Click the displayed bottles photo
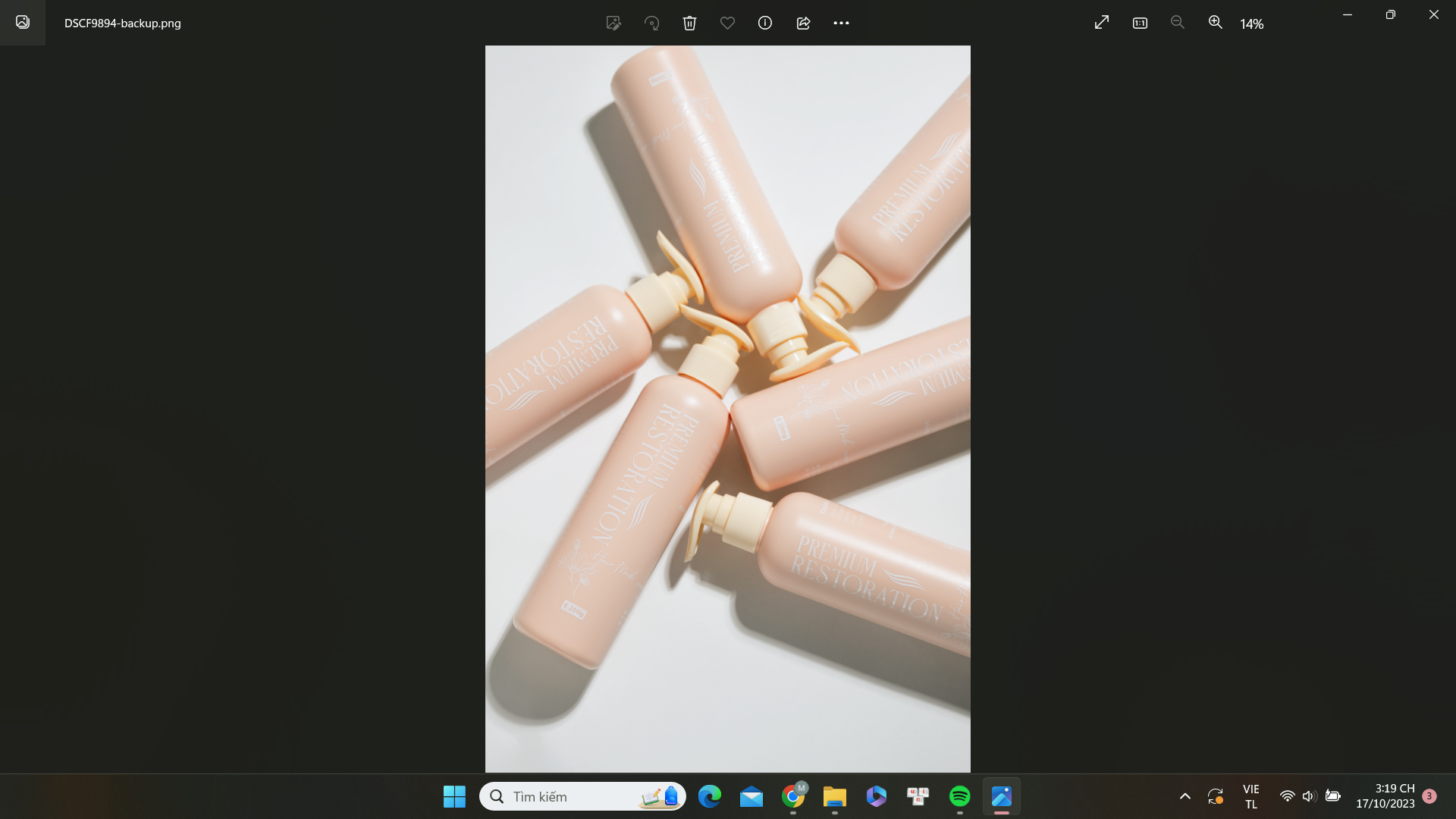The width and height of the screenshot is (1456, 819). 727,409
